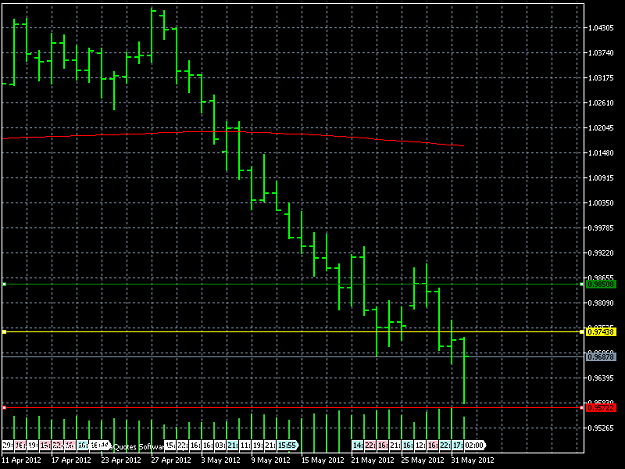Click the 1.01480 price scale value
Image resolution: width=625 pixels, height=469 pixels.
pos(601,153)
